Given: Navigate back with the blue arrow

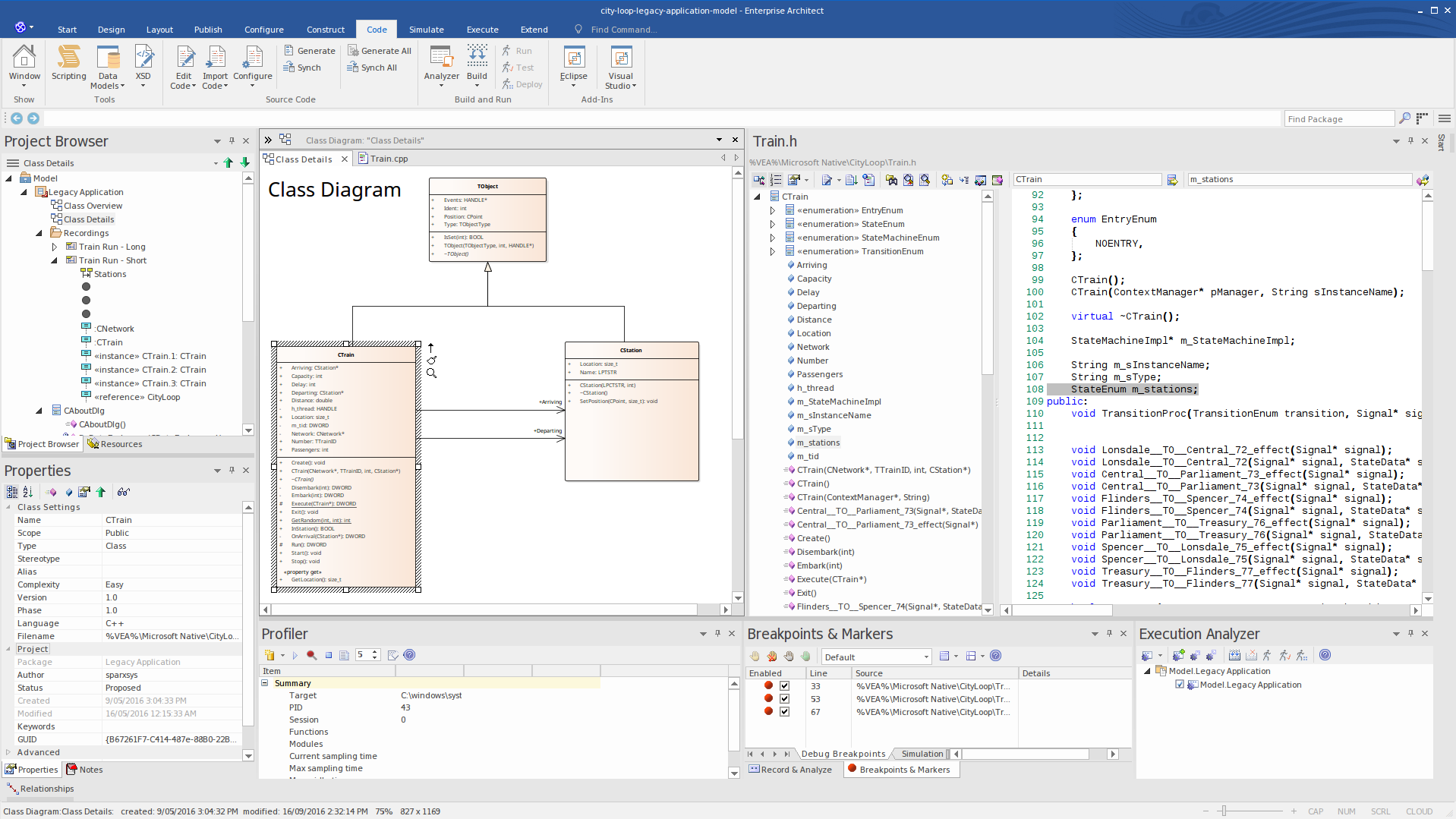Looking at the screenshot, I should (17, 118).
